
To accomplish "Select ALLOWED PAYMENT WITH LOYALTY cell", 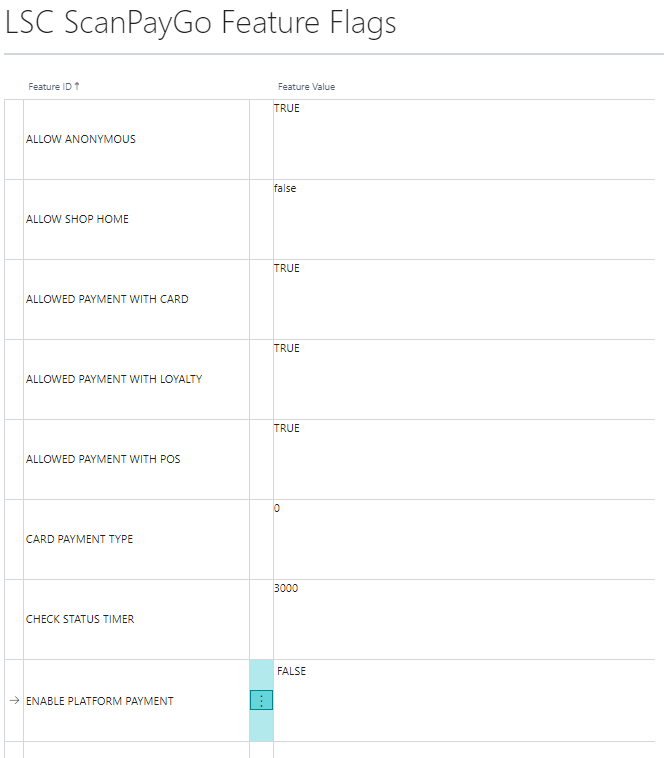I will pos(114,379).
